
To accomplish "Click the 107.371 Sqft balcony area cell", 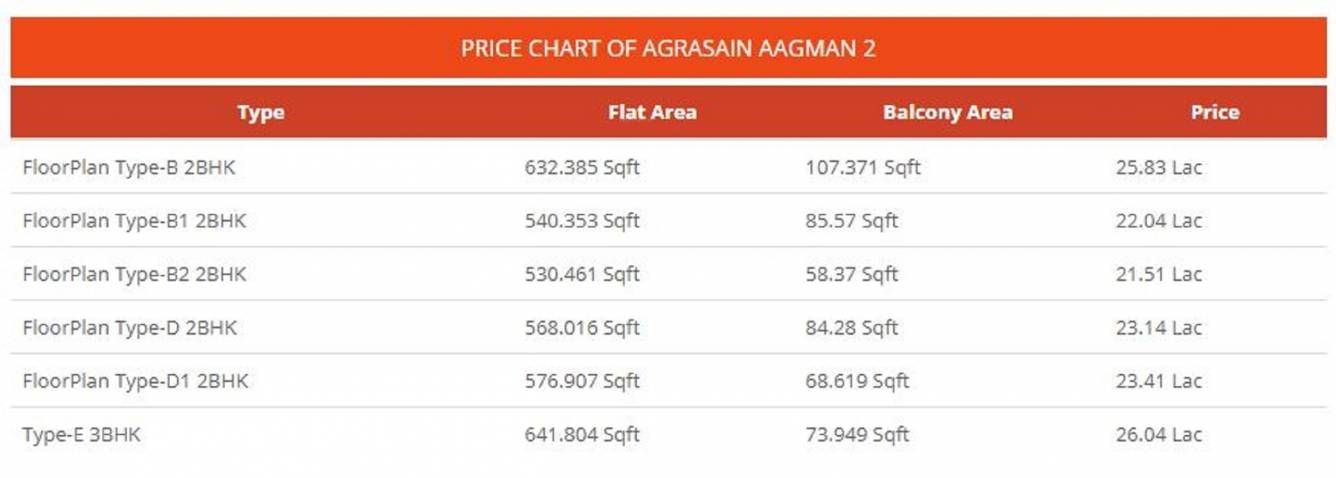I will click(x=863, y=168).
